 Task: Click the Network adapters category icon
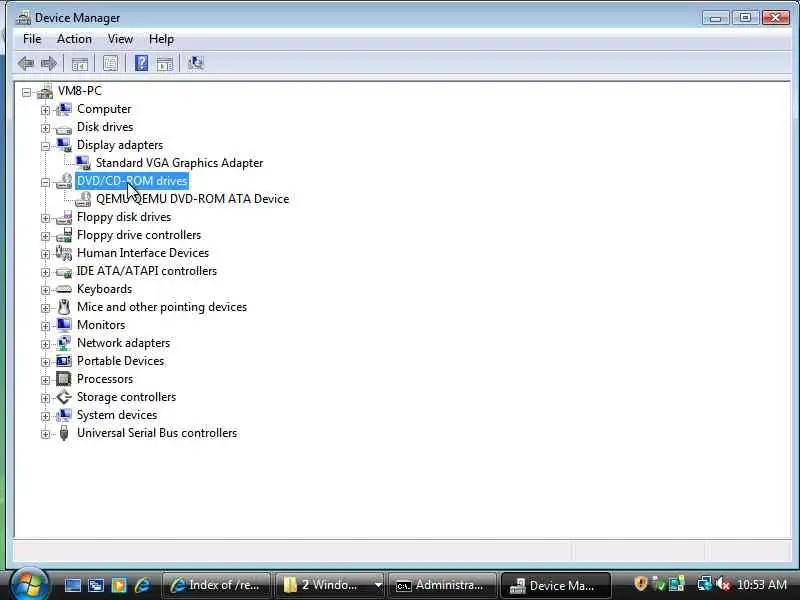(x=64, y=343)
